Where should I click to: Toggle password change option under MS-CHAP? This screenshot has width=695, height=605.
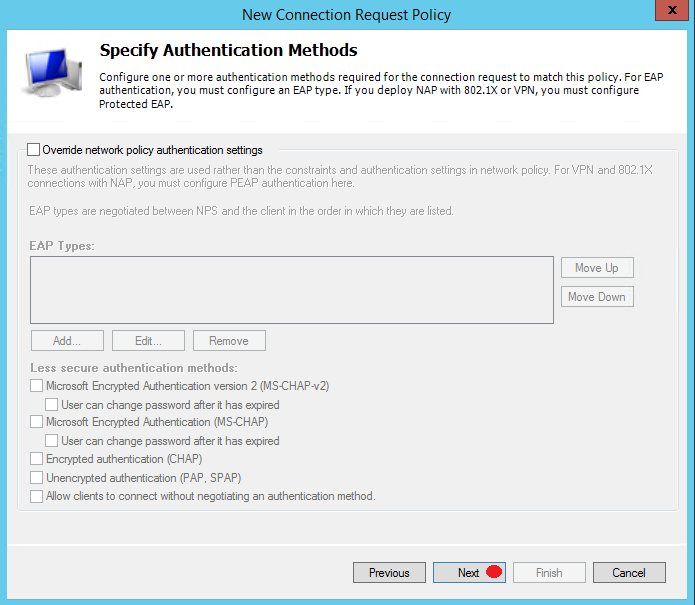[51, 441]
